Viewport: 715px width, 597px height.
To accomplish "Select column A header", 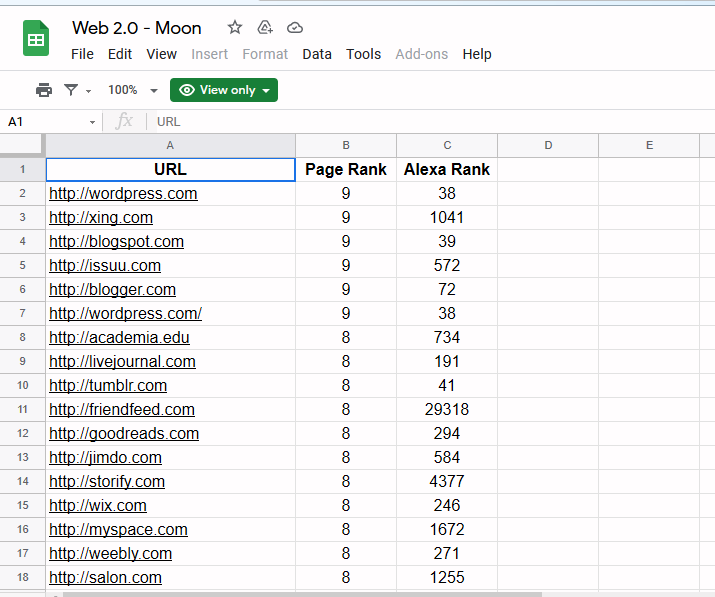I will [x=171, y=145].
